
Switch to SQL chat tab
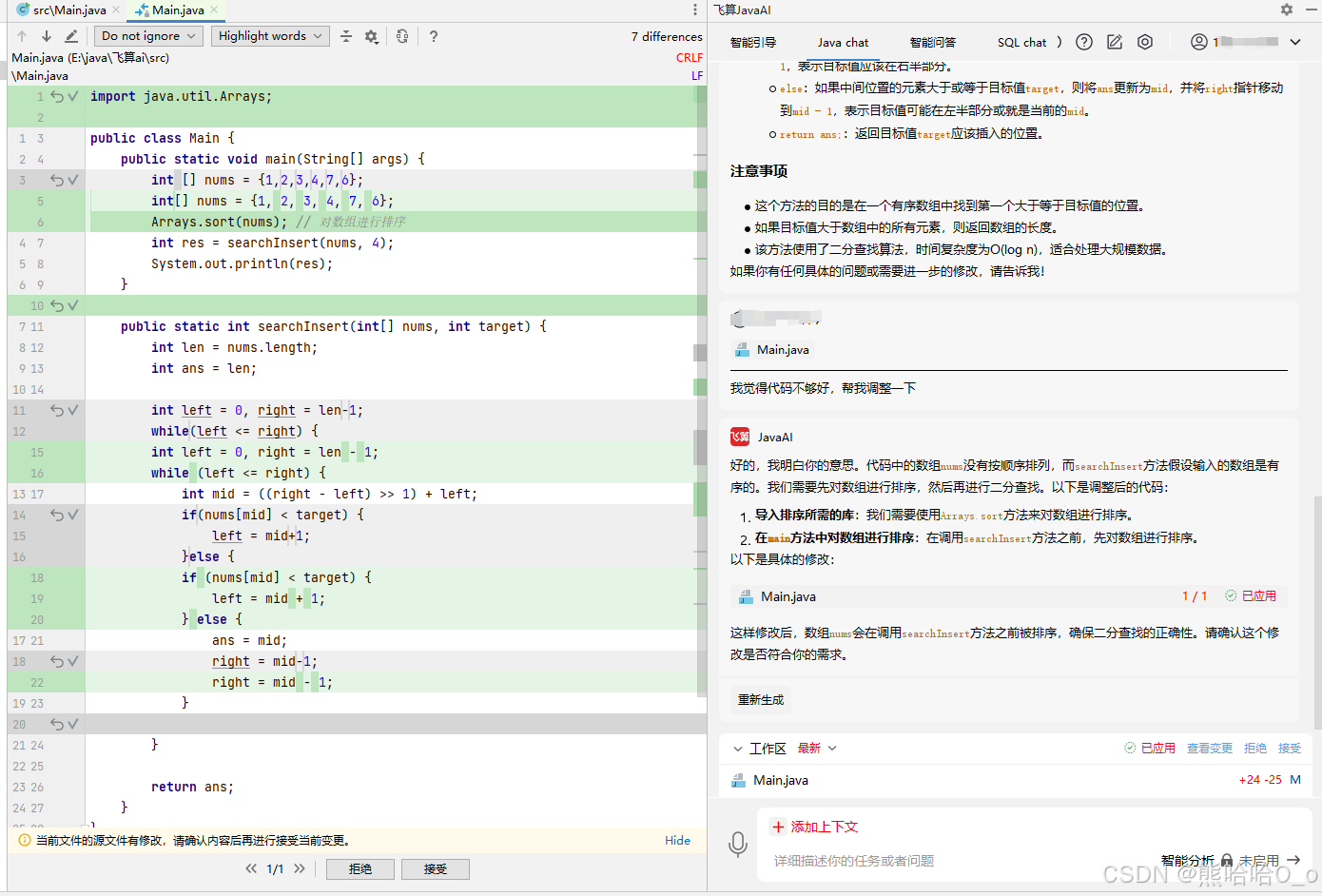point(1021,43)
